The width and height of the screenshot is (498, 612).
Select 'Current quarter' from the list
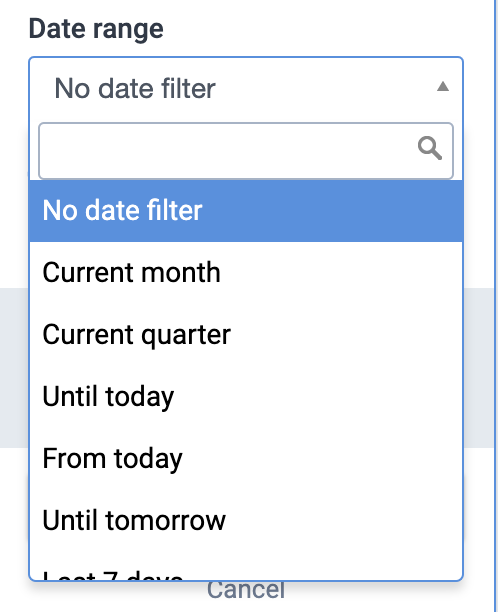[246, 334]
